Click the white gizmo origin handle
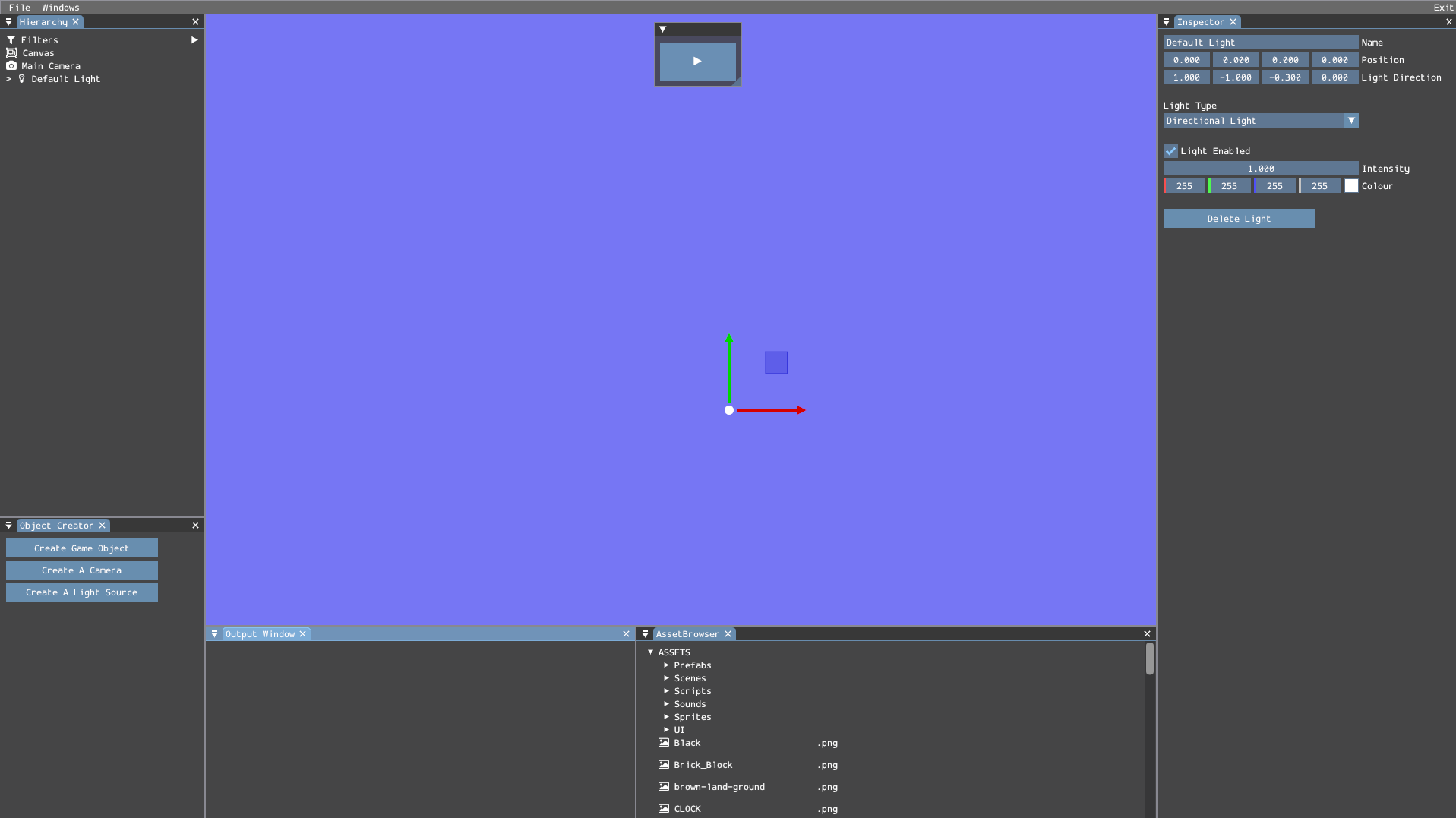1456x818 pixels. (x=729, y=410)
